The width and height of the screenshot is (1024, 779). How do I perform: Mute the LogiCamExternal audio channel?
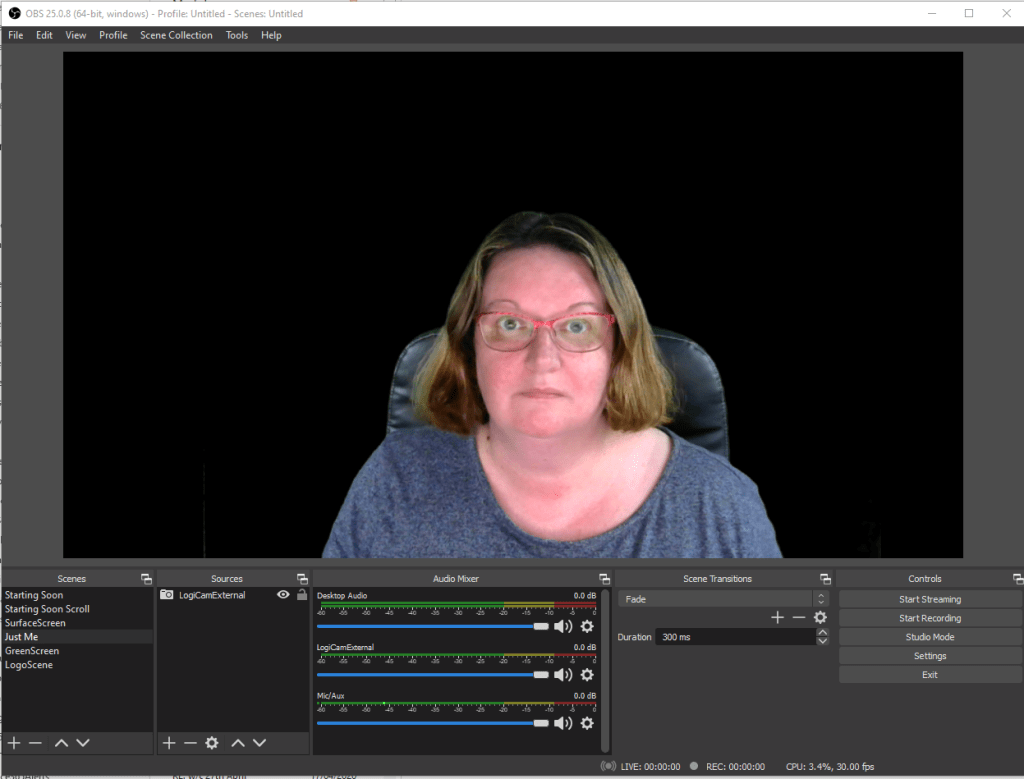click(x=563, y=675)
